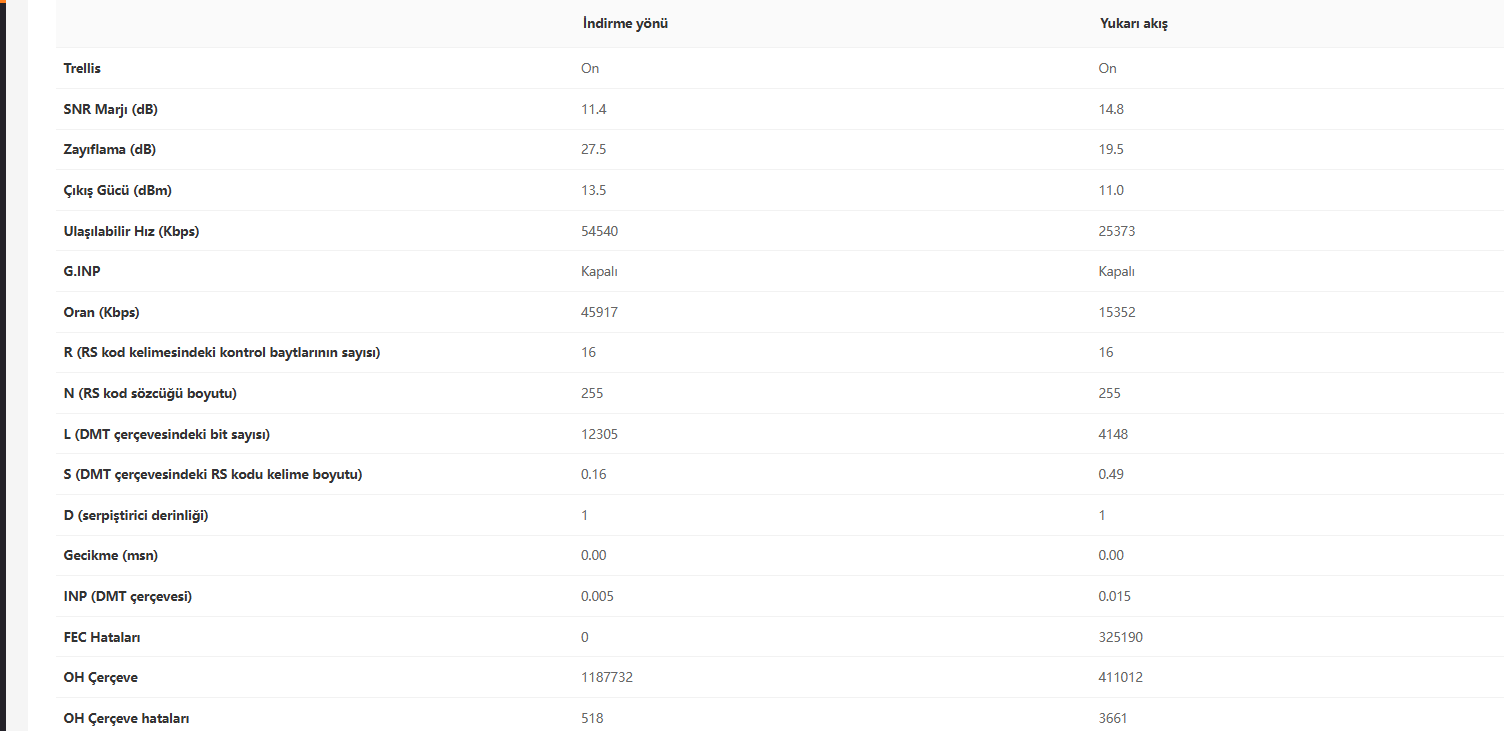Viewport: 1504px width, 731px height.
Task: Select upstream SNR margin value 14.8
Action: 1111,109
